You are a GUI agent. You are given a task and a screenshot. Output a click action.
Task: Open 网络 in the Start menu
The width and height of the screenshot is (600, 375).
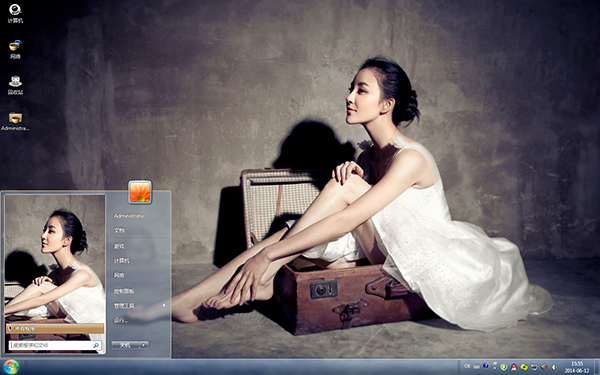point(119,275)
